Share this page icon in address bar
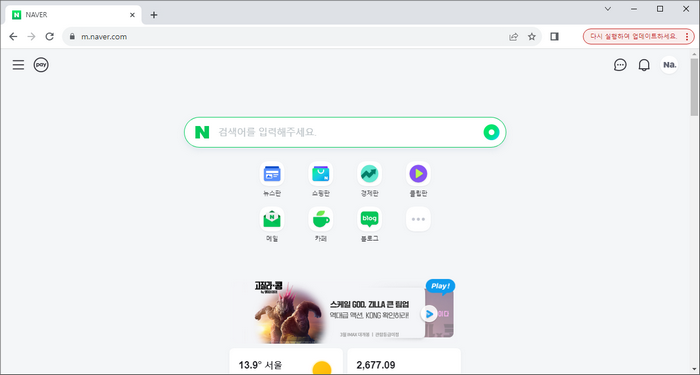This screenshot has height=375, width=700. [x=513, y=37]
